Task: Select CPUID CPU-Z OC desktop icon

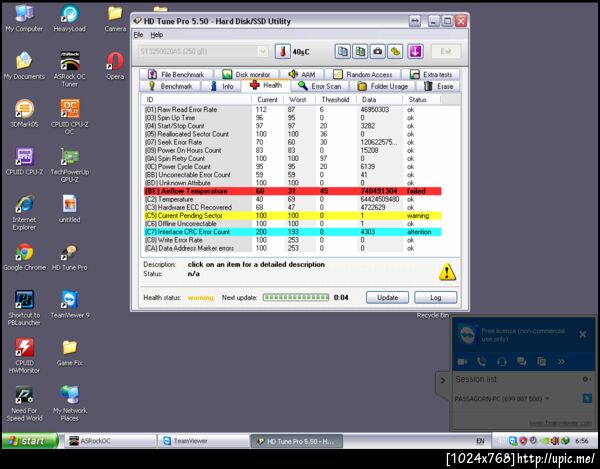Action: click(x=70, y=117)
